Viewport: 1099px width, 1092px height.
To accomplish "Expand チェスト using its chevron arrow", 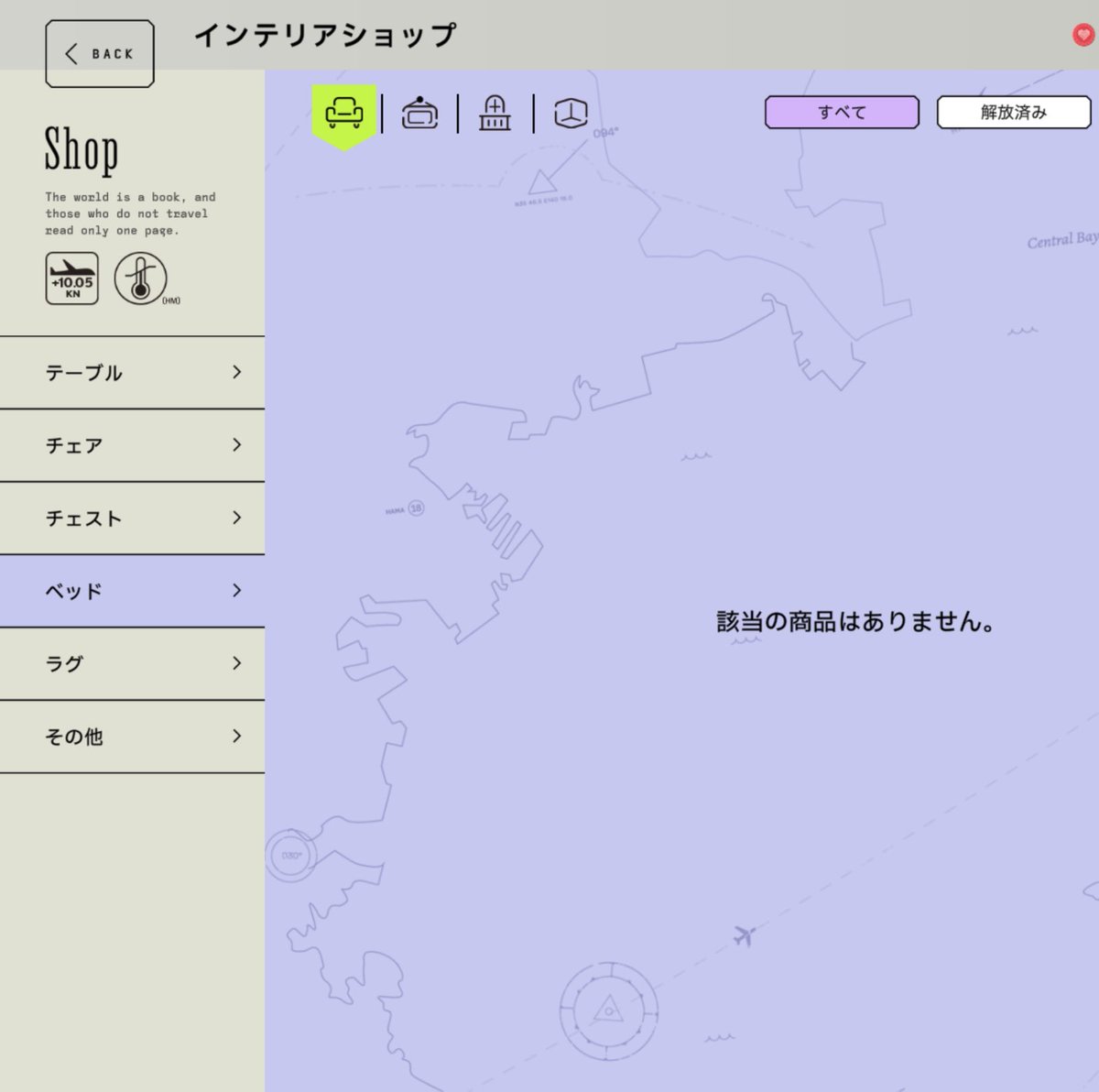I will tap(237, 518).
